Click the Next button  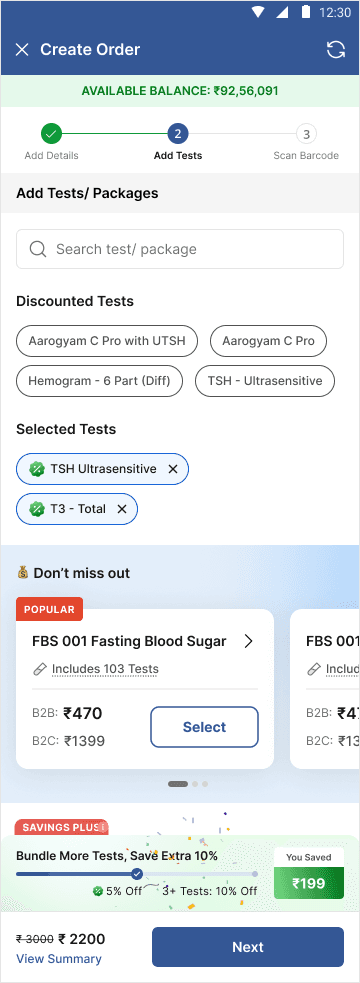coord(248,947)
